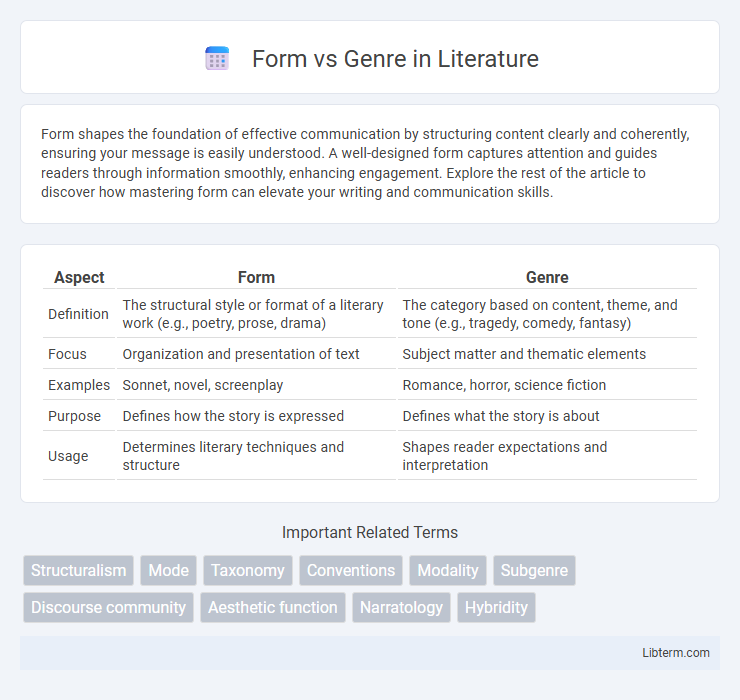Visit the Libterm.com footer link
The height and width of the screenshot is (700, 740).
pos(676,652)
